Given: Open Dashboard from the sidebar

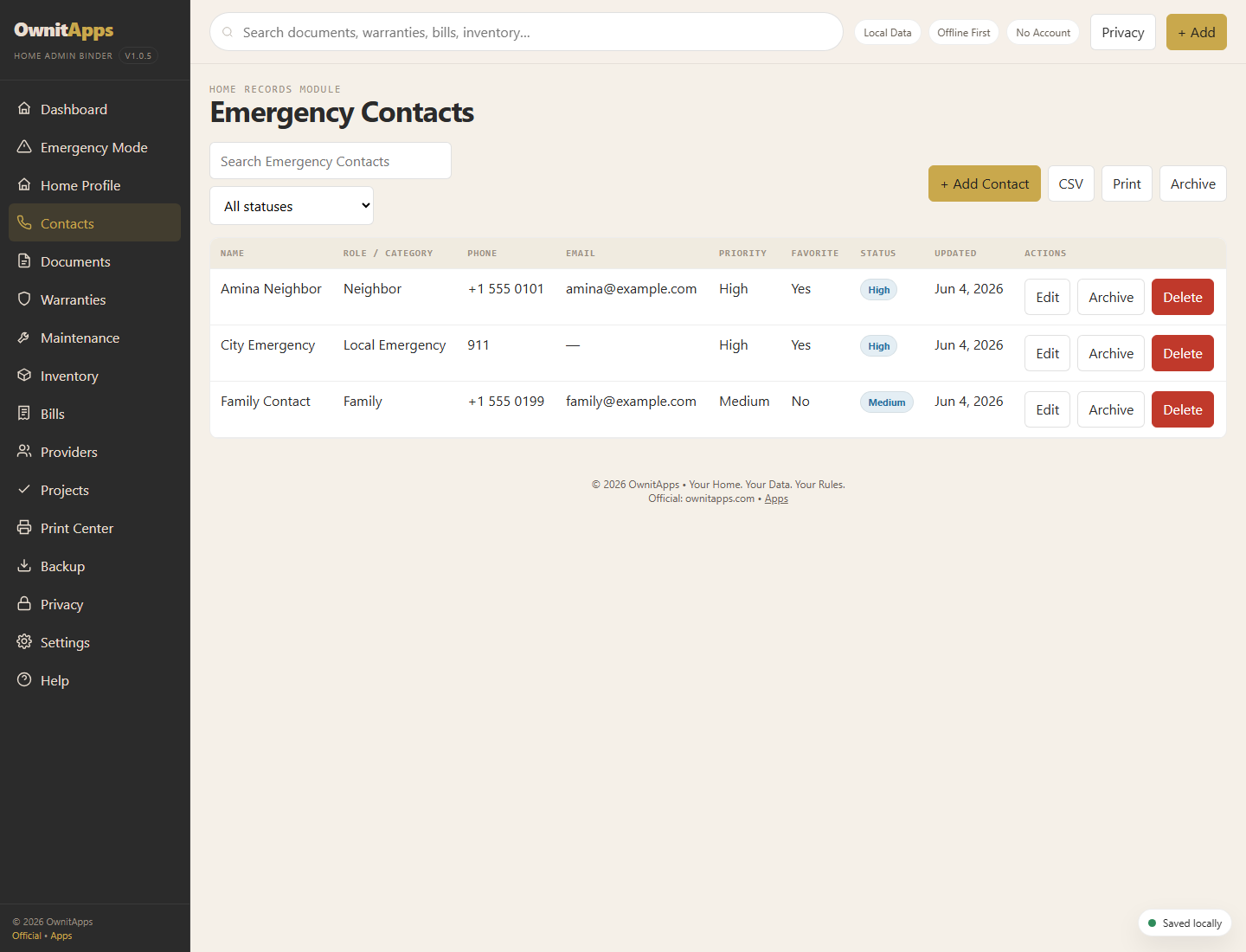Looking at the screenshot, I should [95, 109].
